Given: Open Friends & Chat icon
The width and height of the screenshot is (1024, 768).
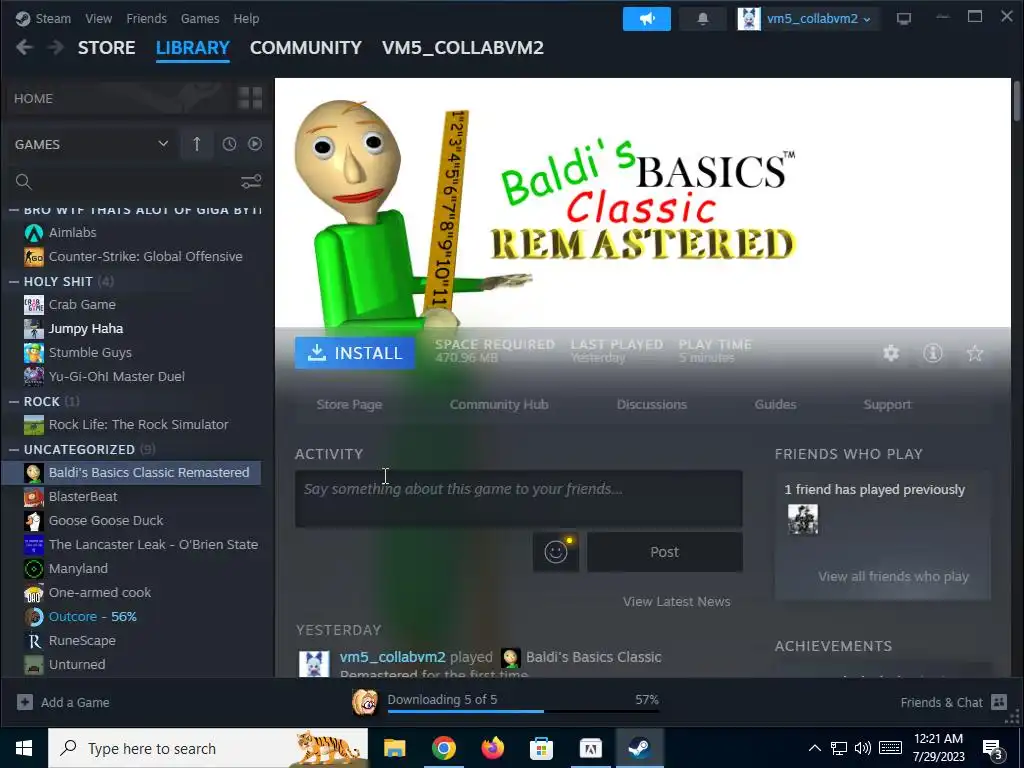Looking at the screenshot, I should click(x=999, y=702).
